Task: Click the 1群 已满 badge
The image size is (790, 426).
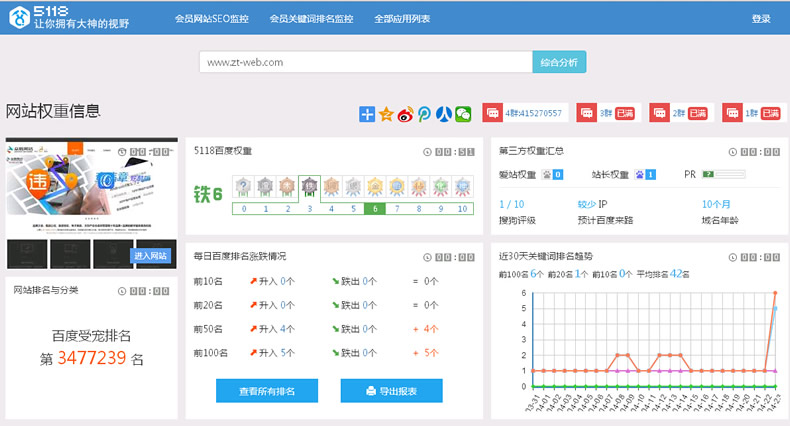Action: point(771,113)
